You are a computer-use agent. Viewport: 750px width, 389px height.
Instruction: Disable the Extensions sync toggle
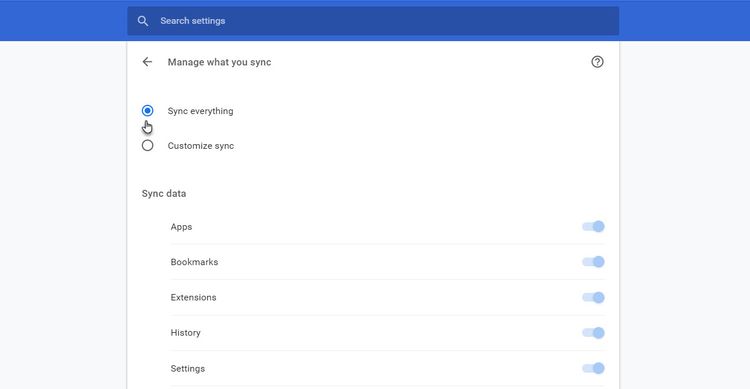(x=593, y=298)
